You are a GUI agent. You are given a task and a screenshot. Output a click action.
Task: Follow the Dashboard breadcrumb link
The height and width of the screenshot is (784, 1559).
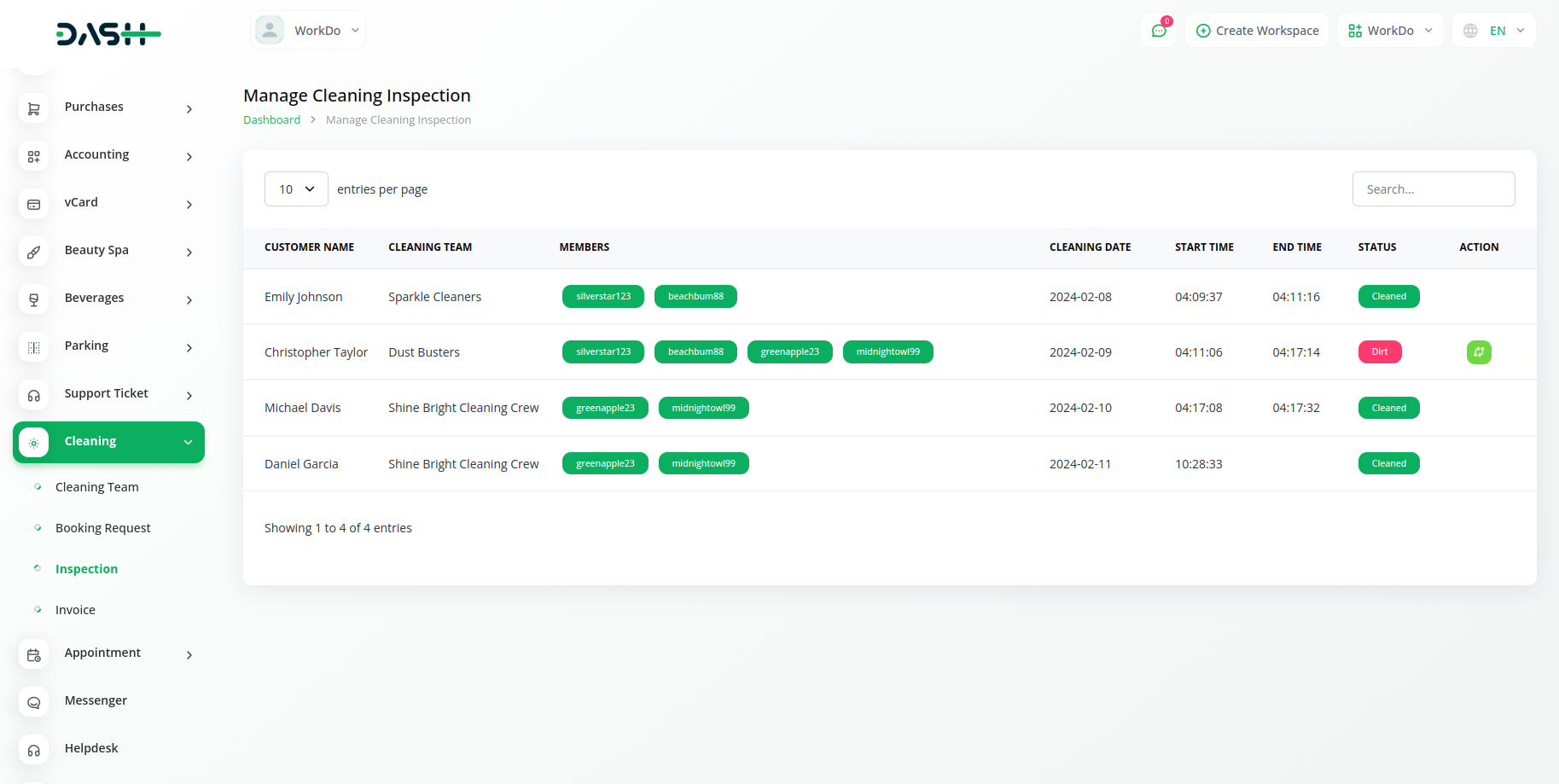click(271, 120)
